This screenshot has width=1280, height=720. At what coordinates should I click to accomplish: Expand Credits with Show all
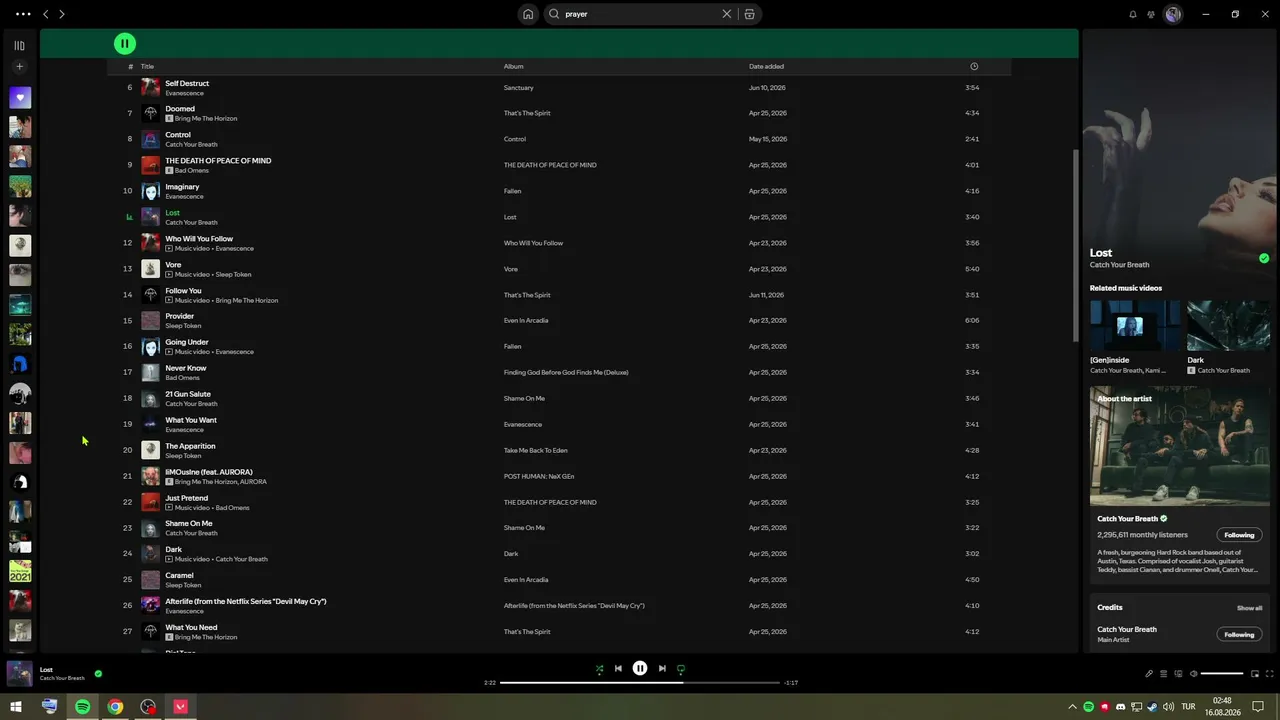pyautogui.click(x=1249, y=608)
